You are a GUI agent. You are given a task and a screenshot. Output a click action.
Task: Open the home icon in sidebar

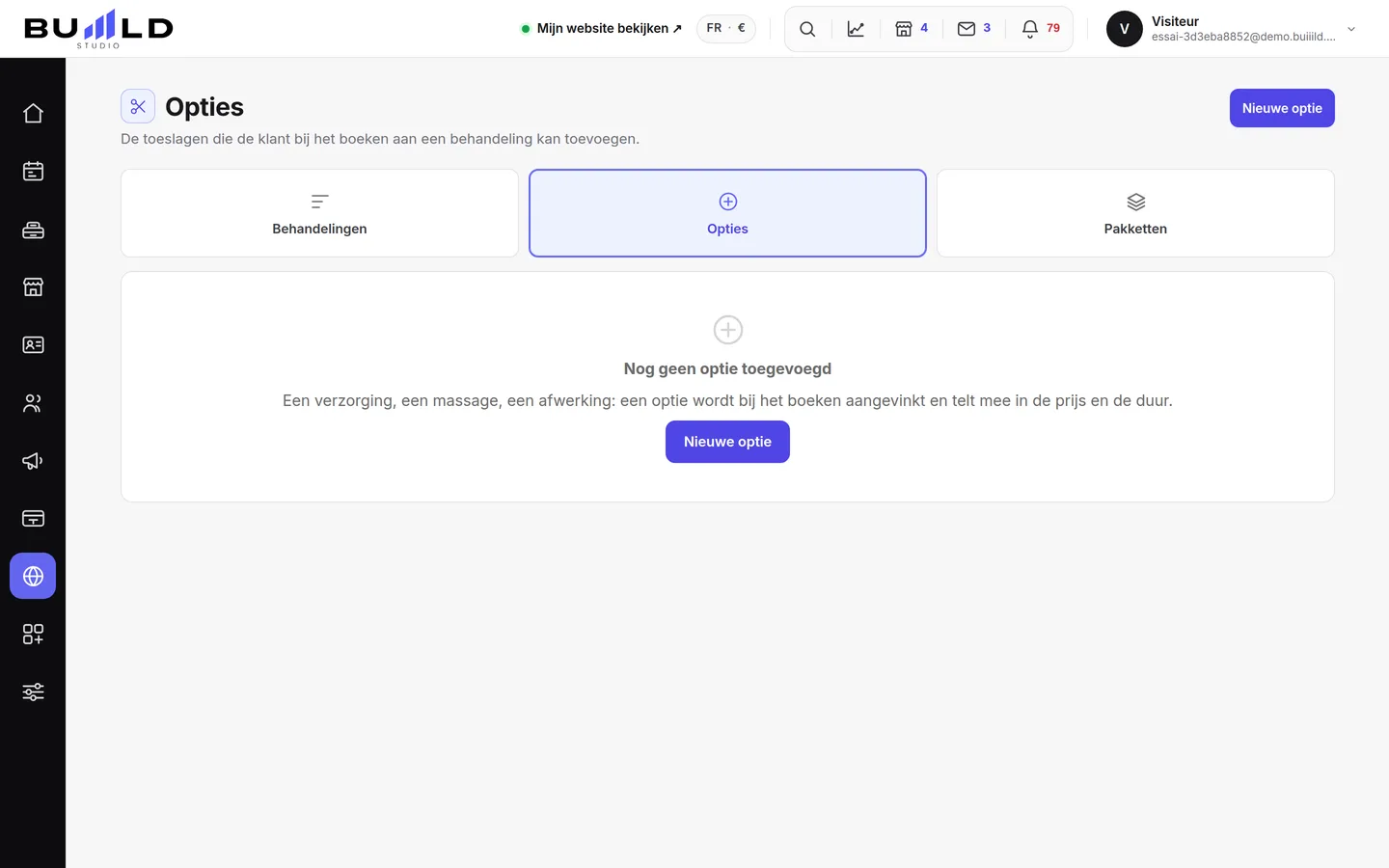click(x=33, y=114)
